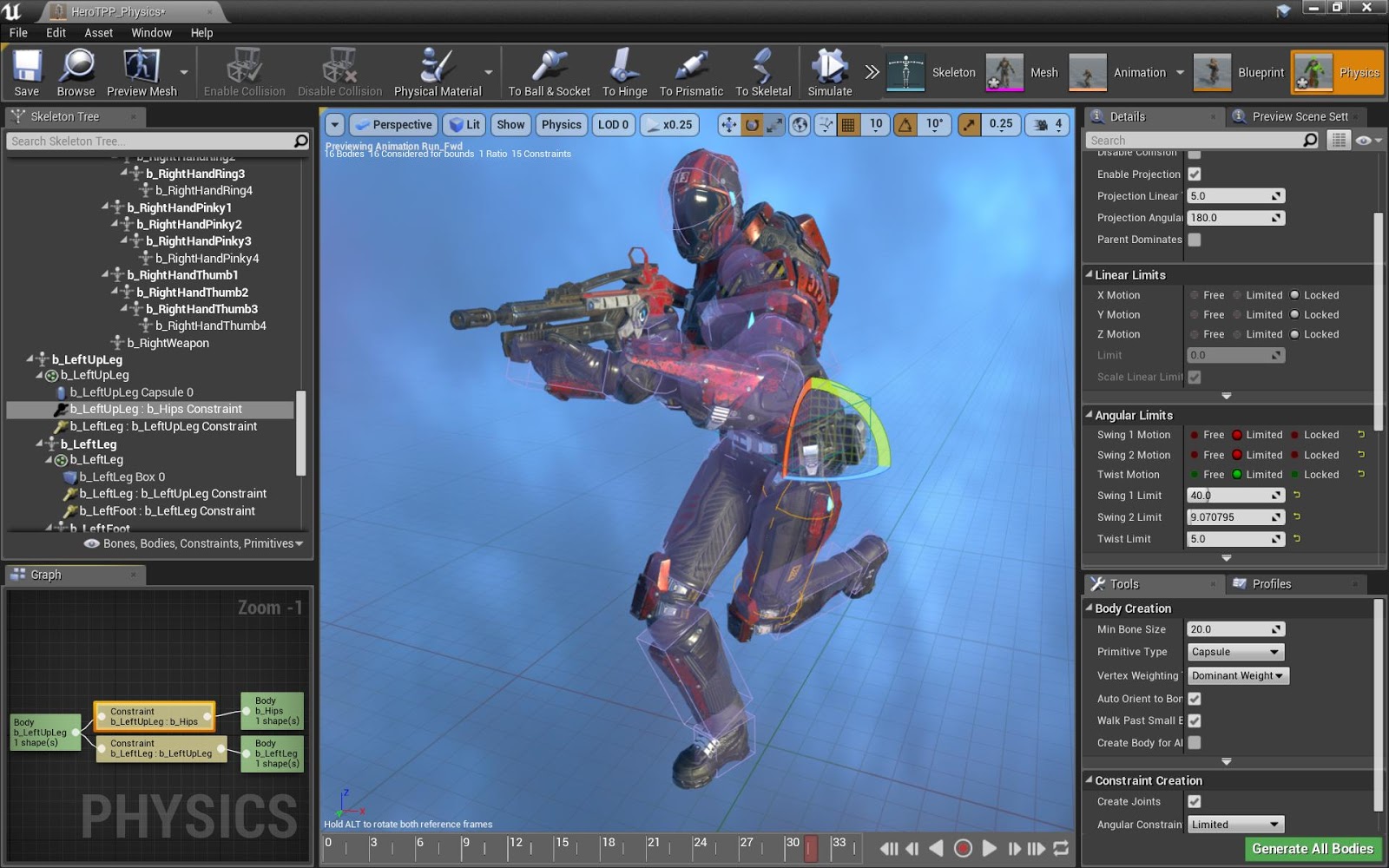Image resolution: width=1389 pixels, height=868 pixels.
Task: Enable Create Body for All Bones
Action: coord(1195,743)
